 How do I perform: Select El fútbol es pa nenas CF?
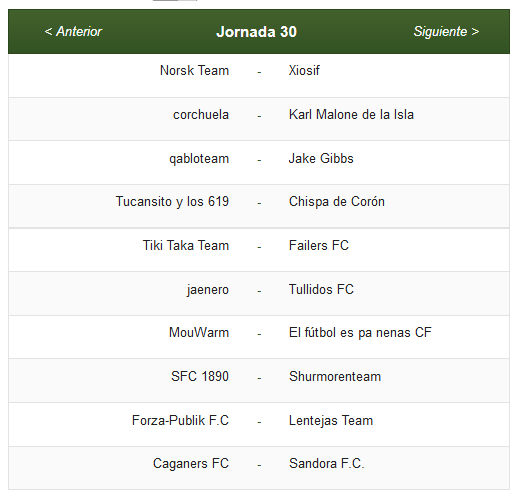coord(360,333)
